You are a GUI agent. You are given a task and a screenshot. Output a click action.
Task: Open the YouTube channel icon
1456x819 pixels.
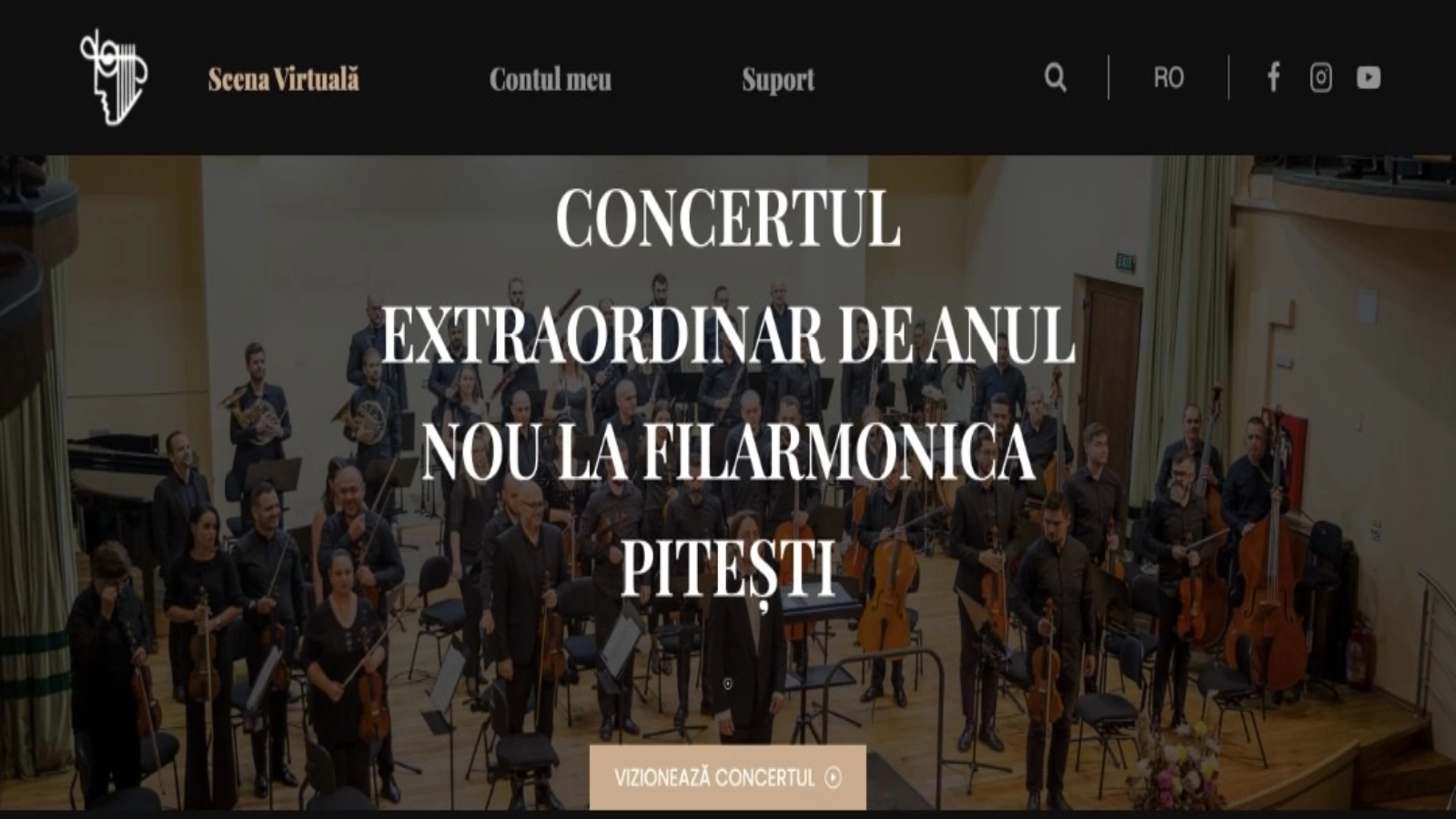coord(1369,77)
